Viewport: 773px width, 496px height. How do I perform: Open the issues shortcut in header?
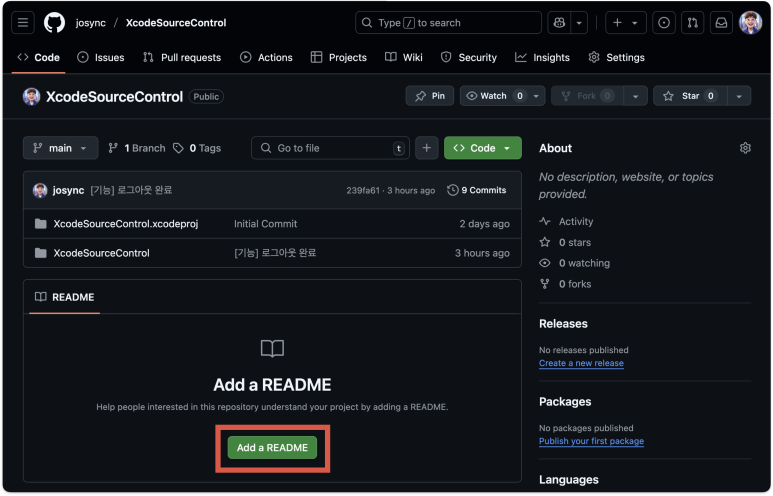coord(664,23)
